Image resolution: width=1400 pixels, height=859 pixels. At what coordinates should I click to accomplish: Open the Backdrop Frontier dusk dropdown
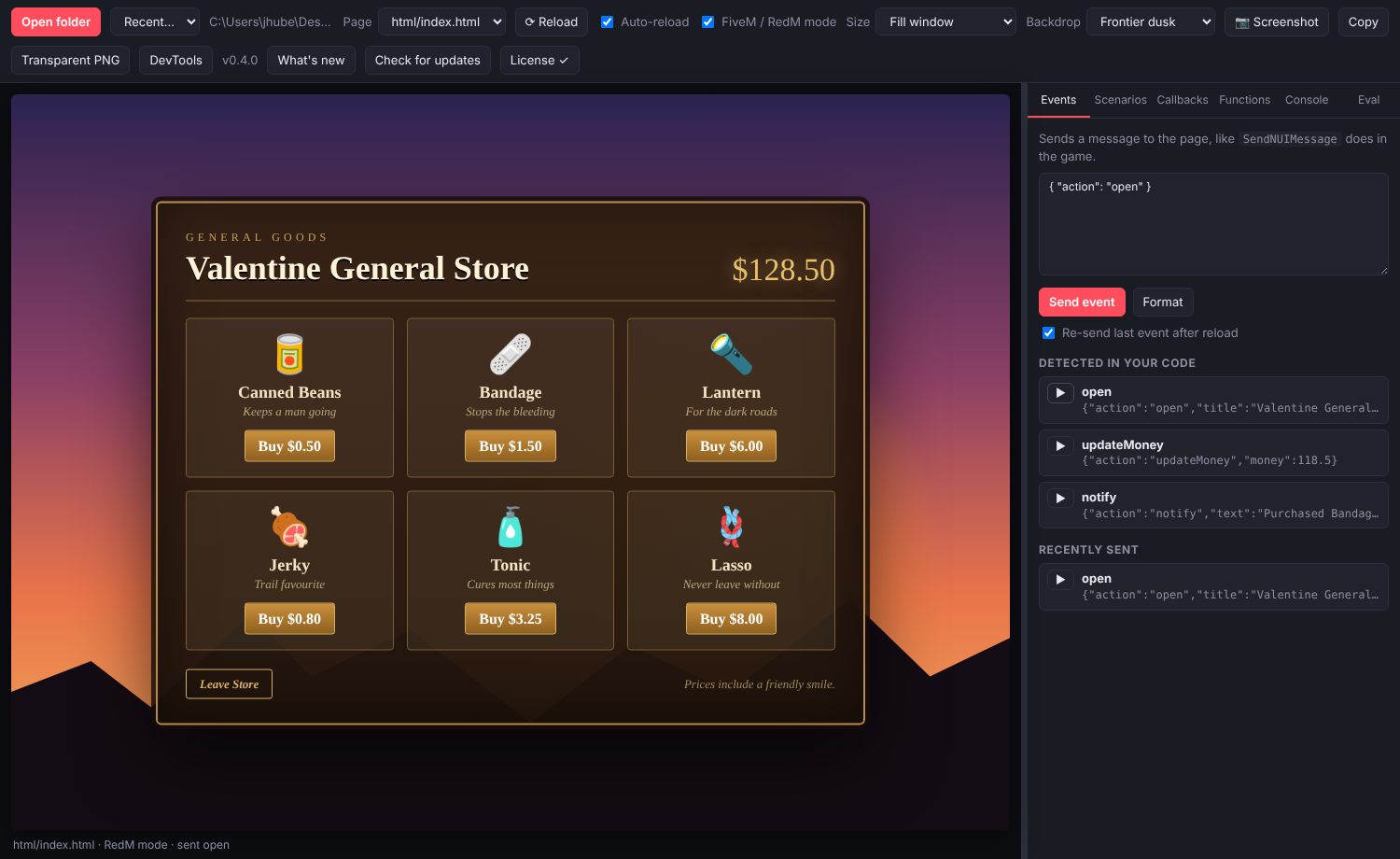1151,21
